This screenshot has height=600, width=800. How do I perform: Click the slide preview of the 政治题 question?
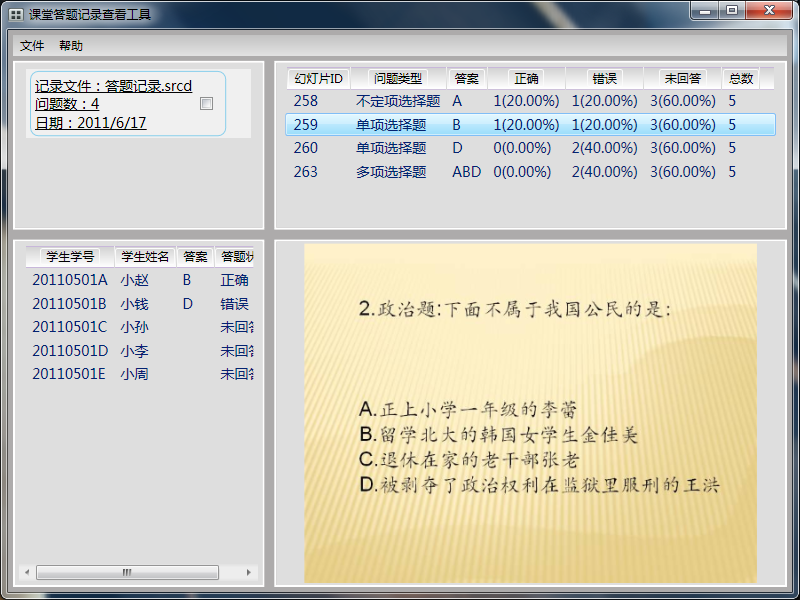tap(530, 413)
